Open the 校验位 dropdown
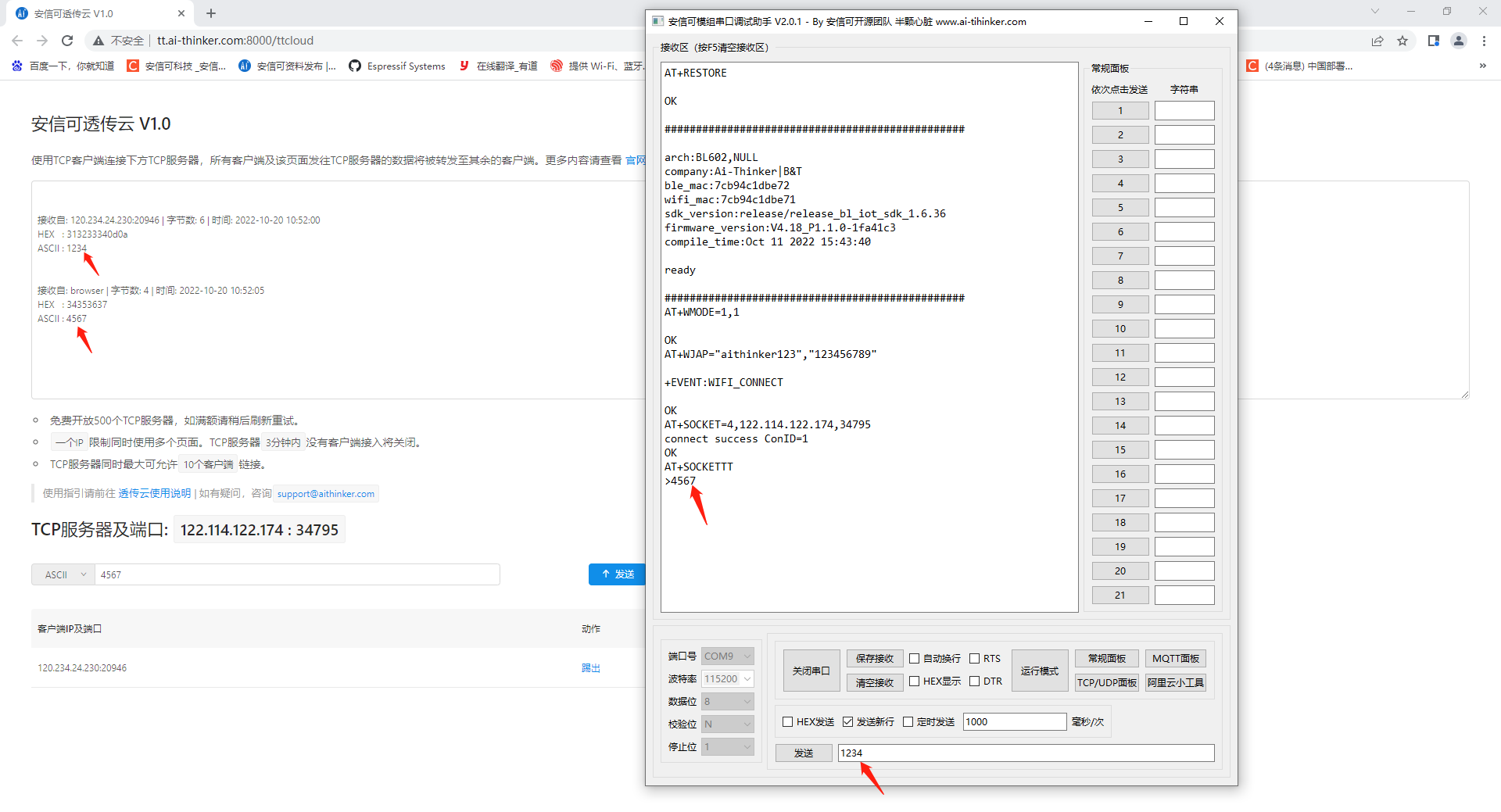This screenshot has width=1501, height=812. [x=727, y=724]
